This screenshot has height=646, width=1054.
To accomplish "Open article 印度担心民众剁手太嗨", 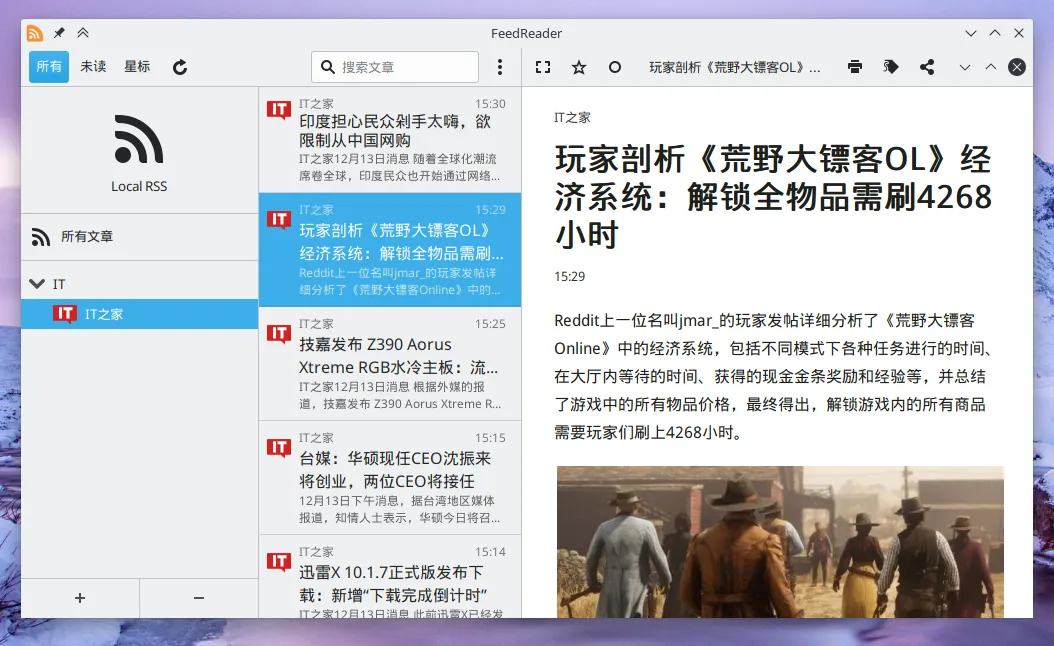I will [390, 140].
